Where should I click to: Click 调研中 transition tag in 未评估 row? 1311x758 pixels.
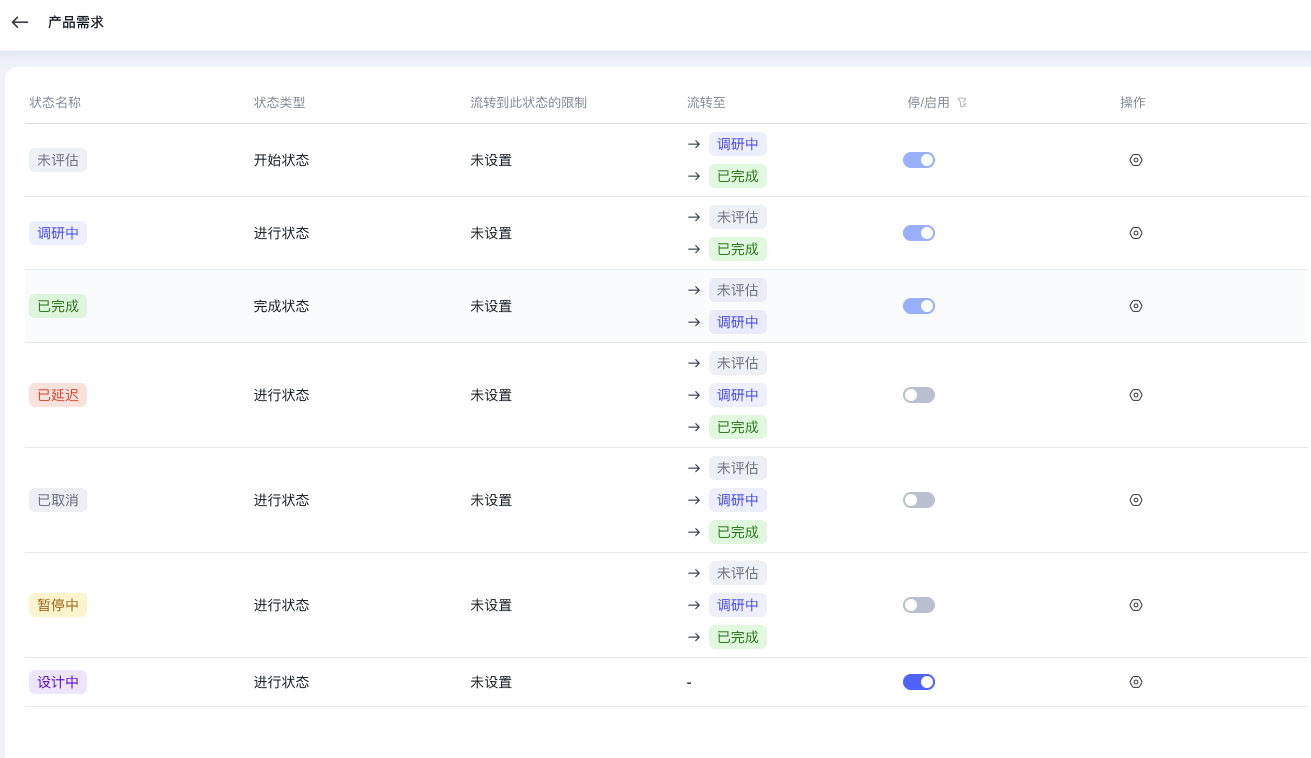coord(737,144)
